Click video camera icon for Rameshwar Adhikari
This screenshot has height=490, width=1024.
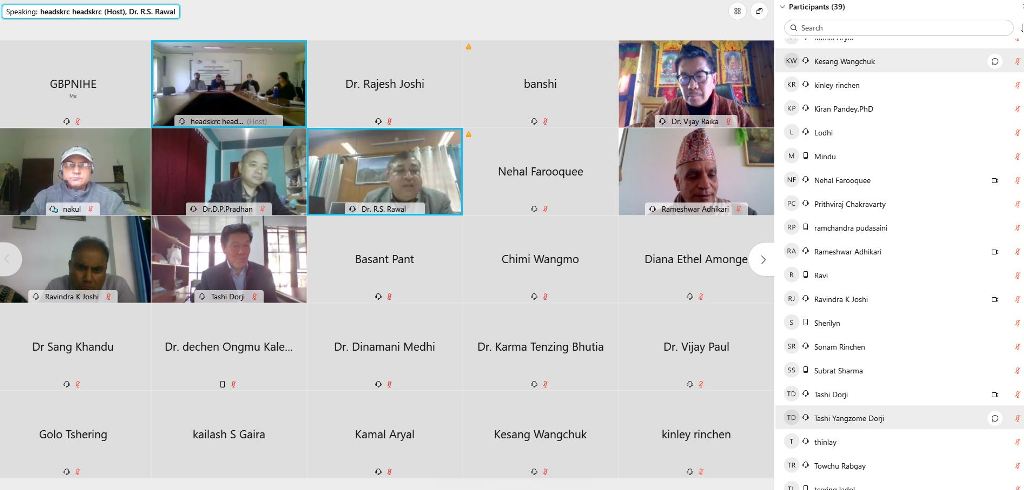(995, 252)
